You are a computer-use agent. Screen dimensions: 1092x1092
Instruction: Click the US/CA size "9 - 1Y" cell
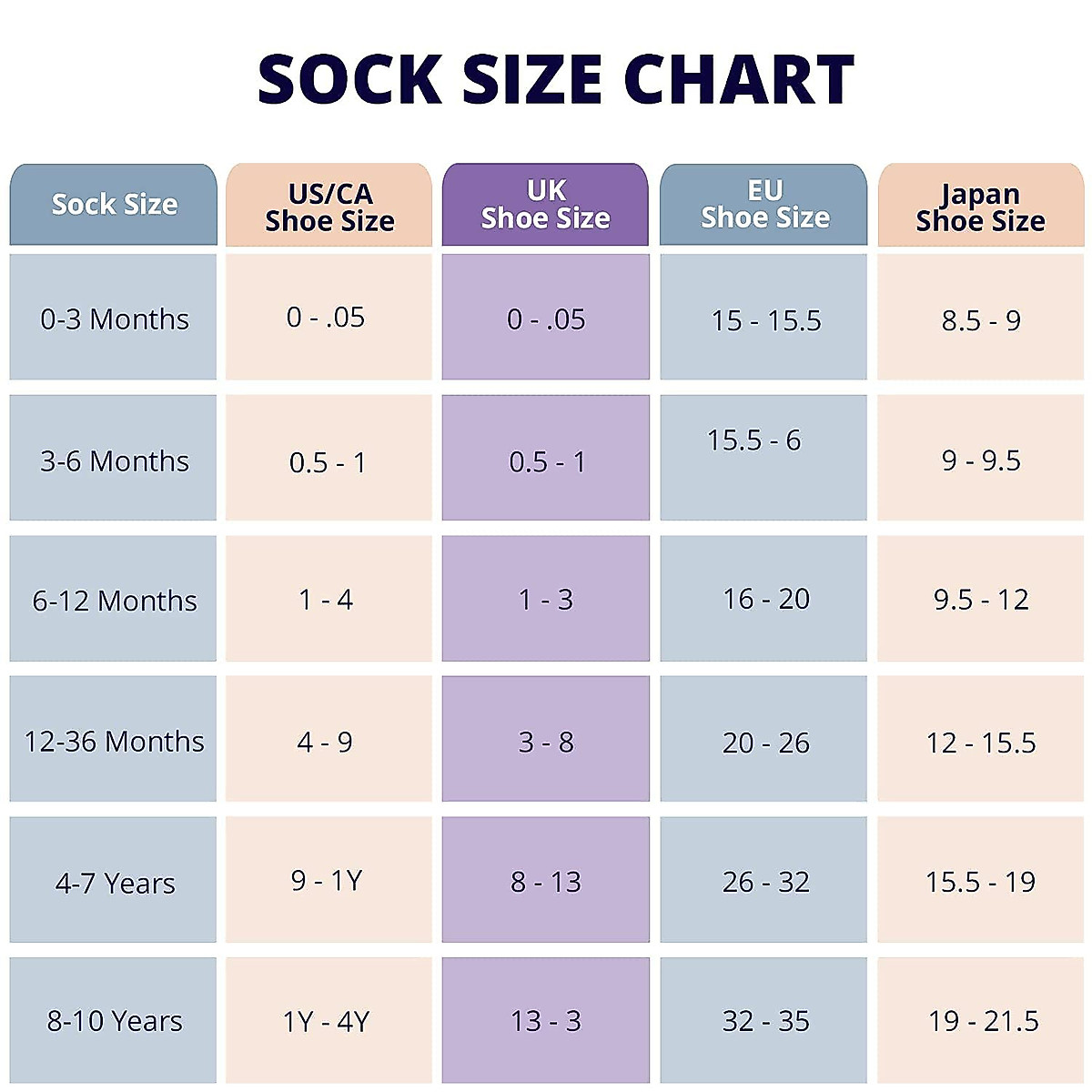coord(327,880)
